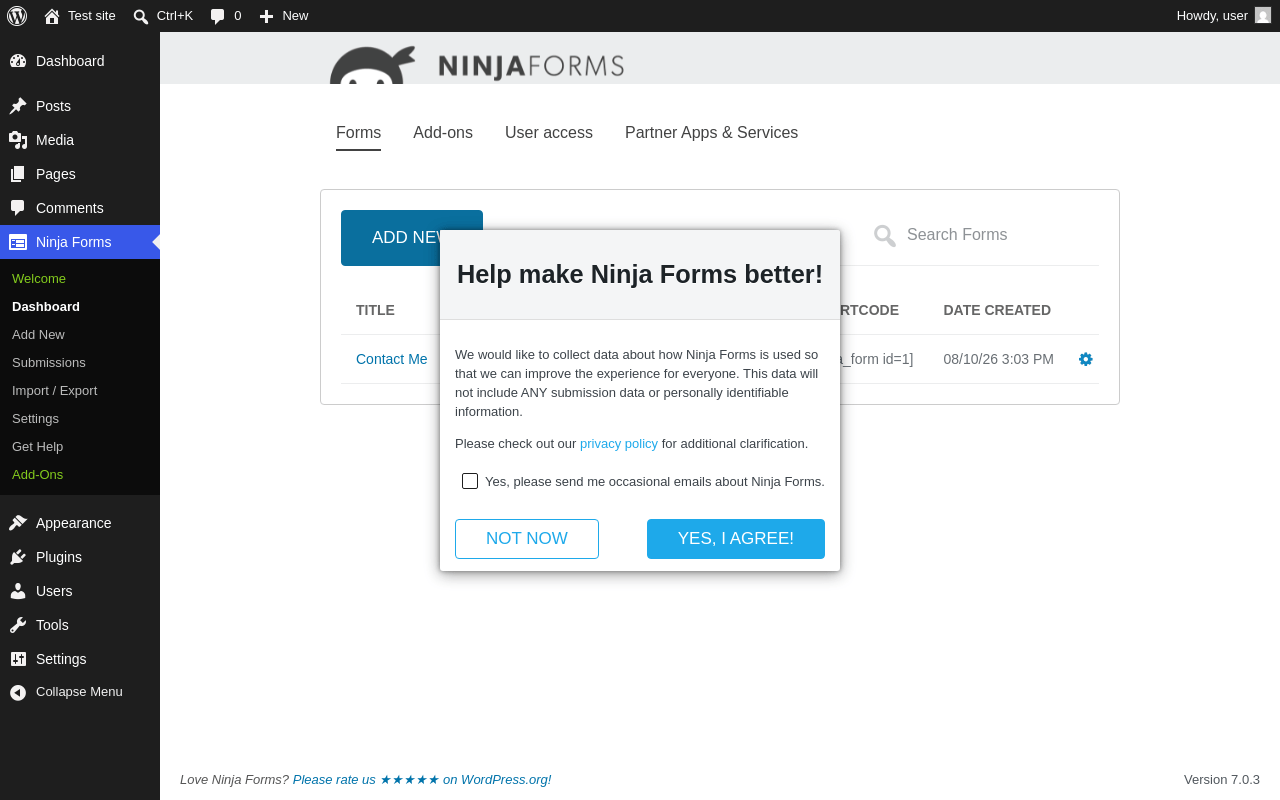Open Ninja Forms Settings submenu item
Viewport: 1280px width, 800px height.
coord(35,419)
